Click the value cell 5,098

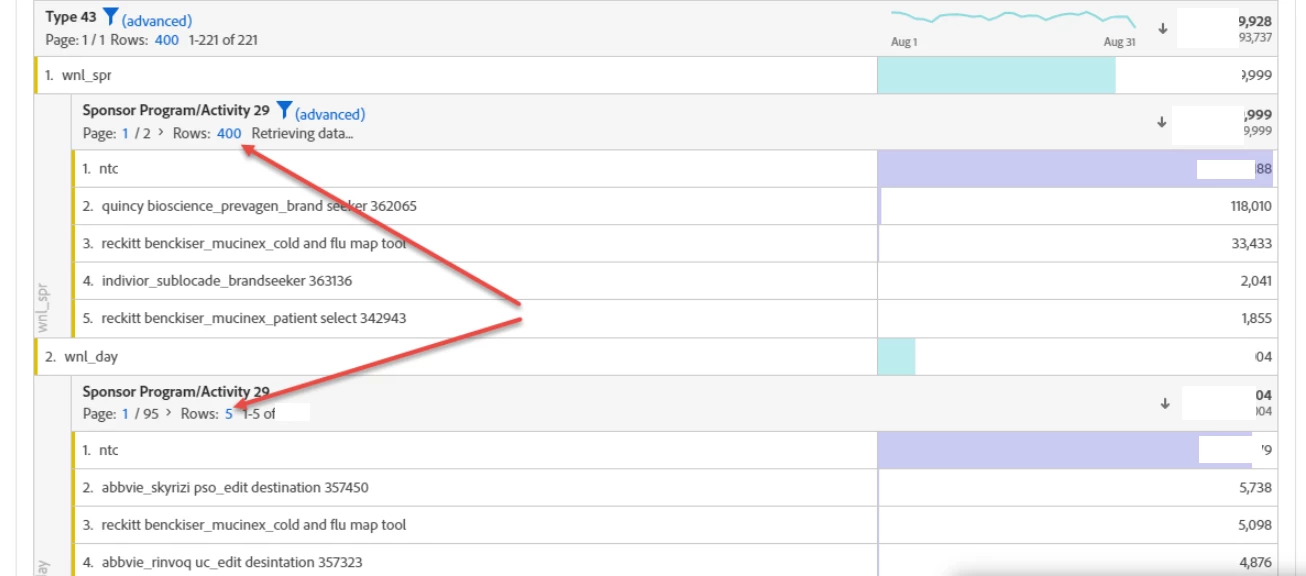click(1256, 524)
